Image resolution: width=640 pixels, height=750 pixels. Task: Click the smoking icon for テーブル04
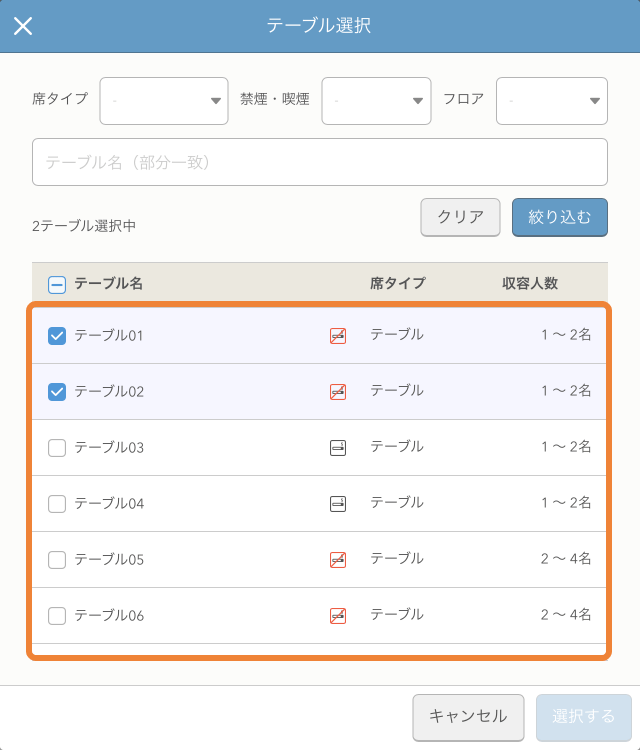[x=338, y=504]
